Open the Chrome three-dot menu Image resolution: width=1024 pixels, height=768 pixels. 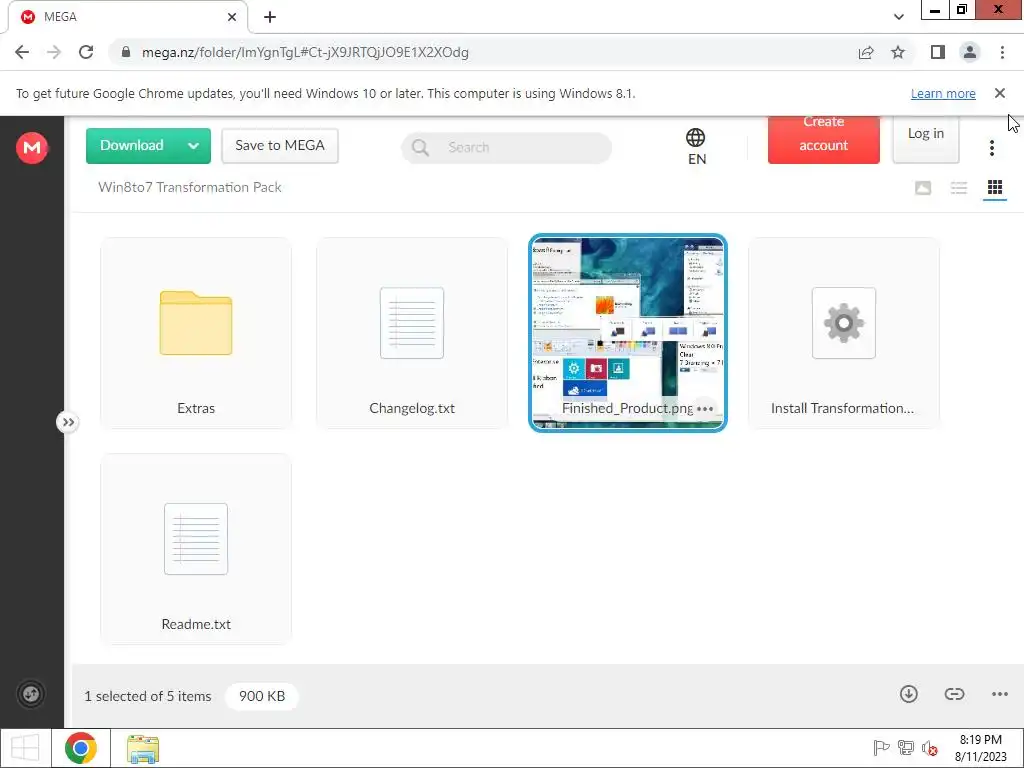[1002, 52]
